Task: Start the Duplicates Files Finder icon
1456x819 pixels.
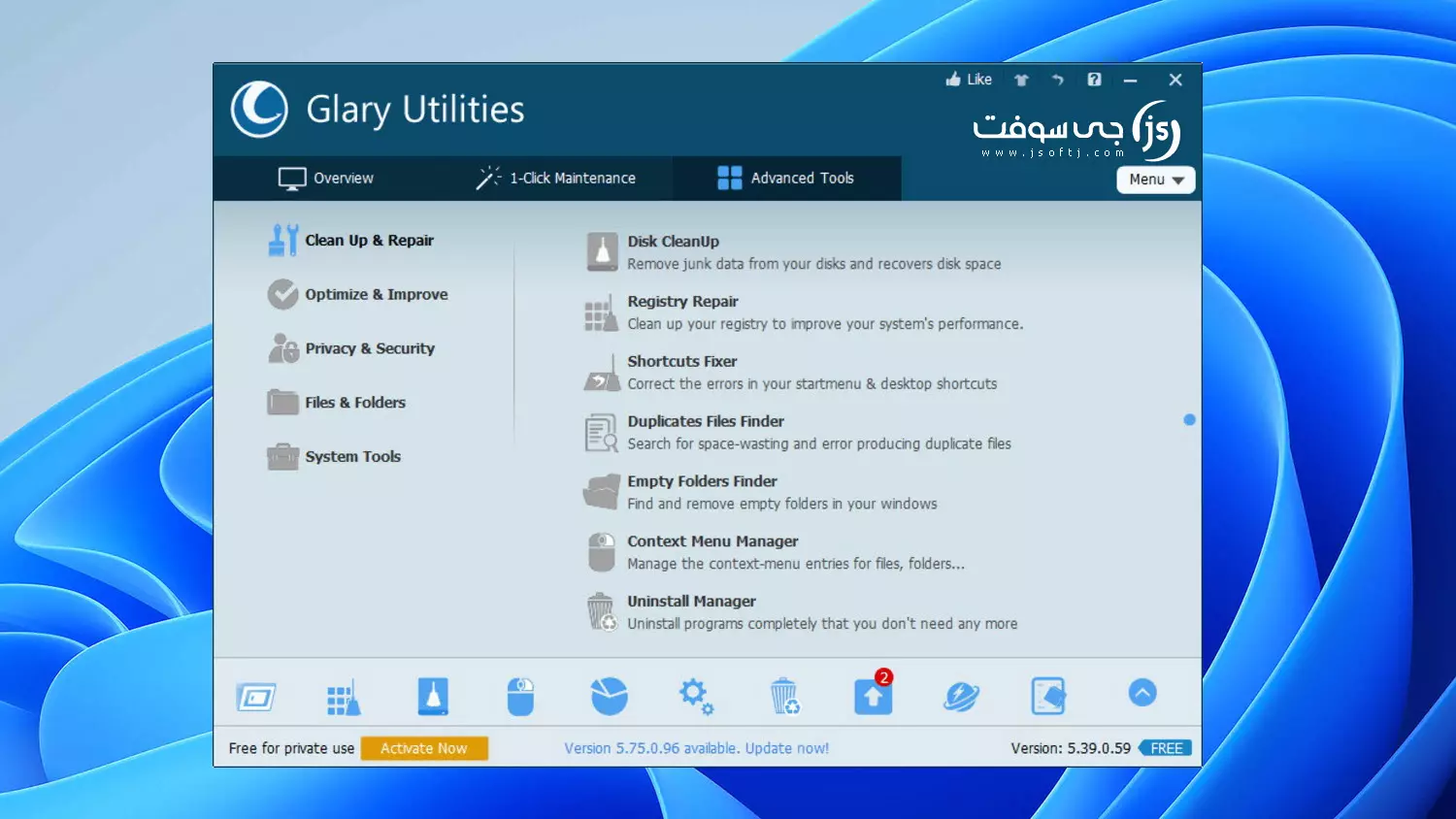Action: point(602,433)
